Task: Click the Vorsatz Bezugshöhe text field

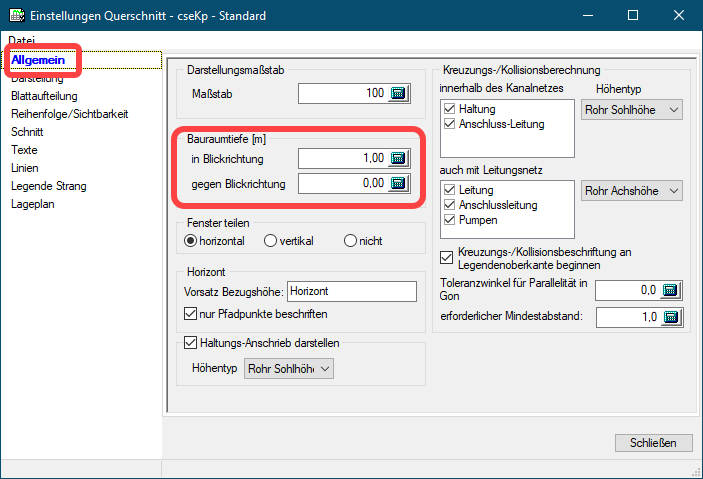Action: (350, 291)
